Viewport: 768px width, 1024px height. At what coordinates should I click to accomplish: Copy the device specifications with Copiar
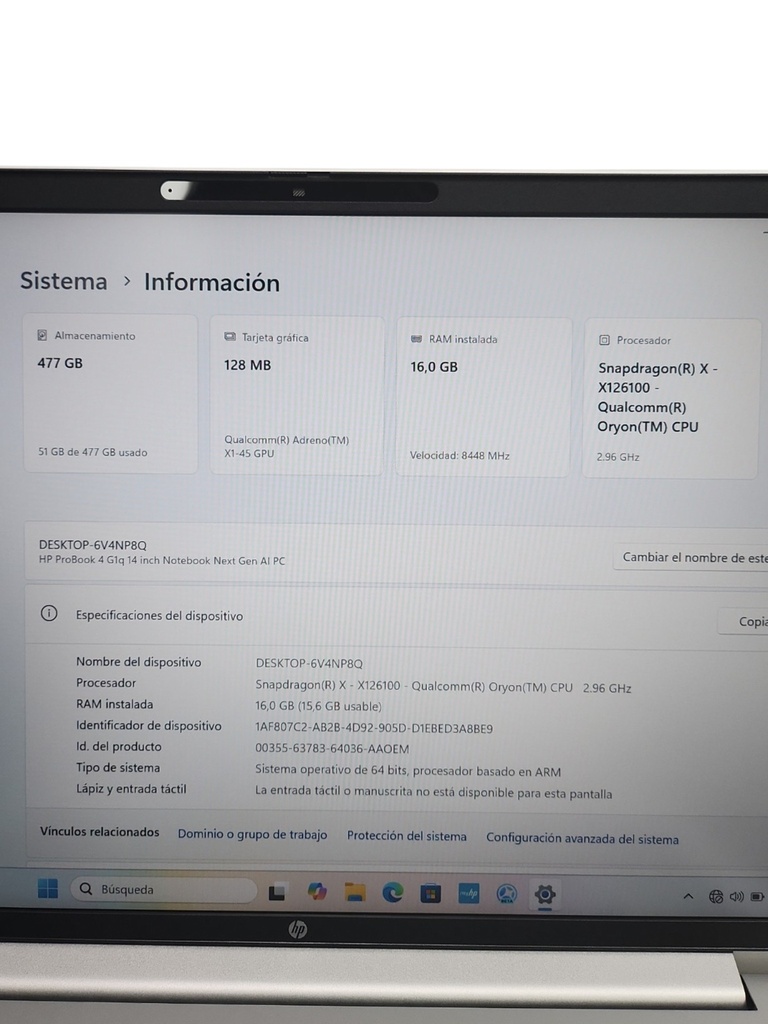(743, 622)
